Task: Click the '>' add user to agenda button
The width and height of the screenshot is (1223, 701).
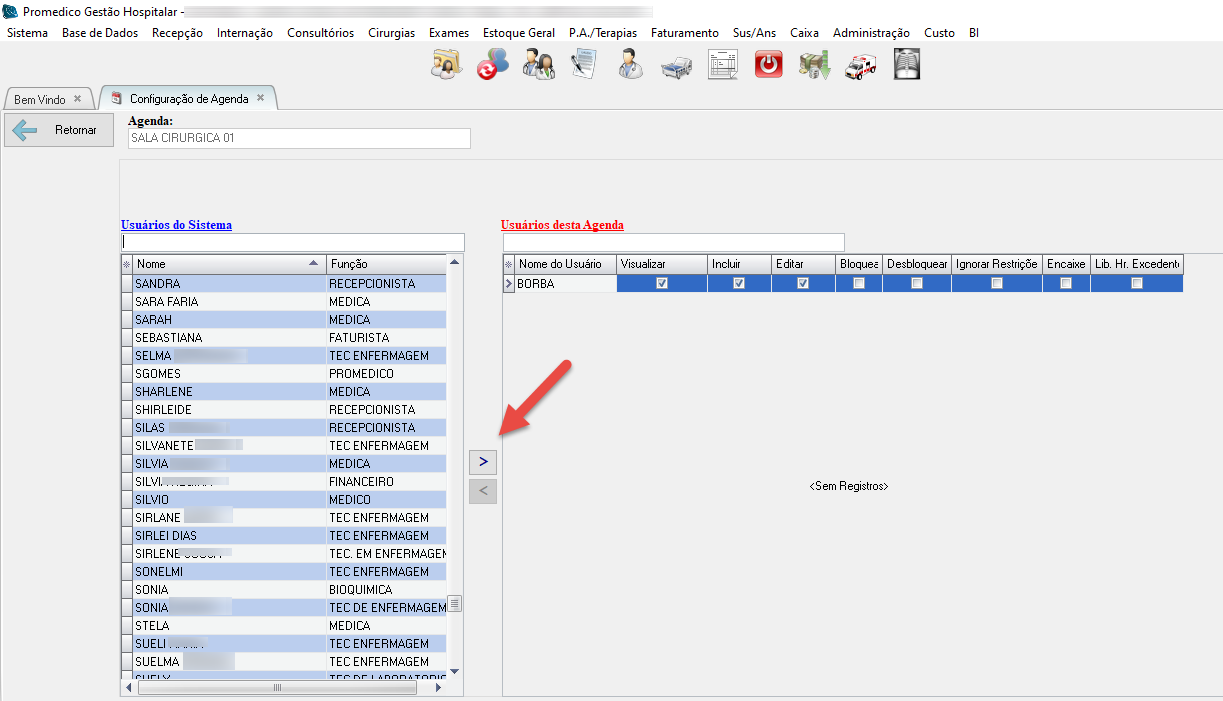Action: 483,462
